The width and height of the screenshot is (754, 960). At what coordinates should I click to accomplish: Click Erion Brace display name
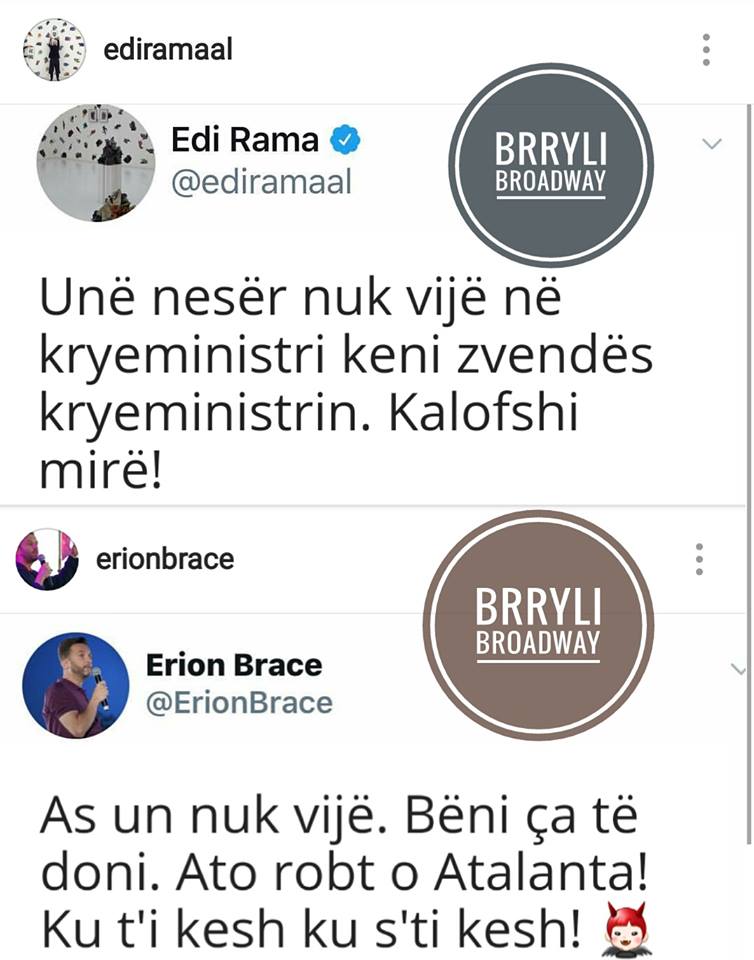pos(234,665)
